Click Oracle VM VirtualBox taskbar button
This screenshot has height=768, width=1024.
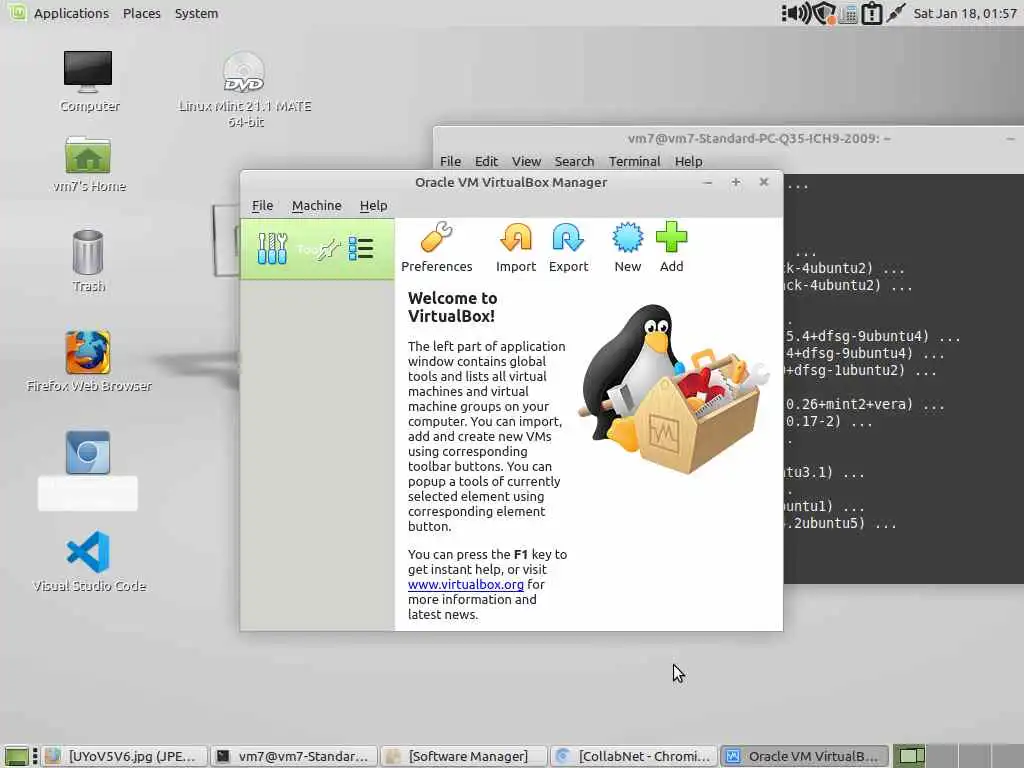804,756
